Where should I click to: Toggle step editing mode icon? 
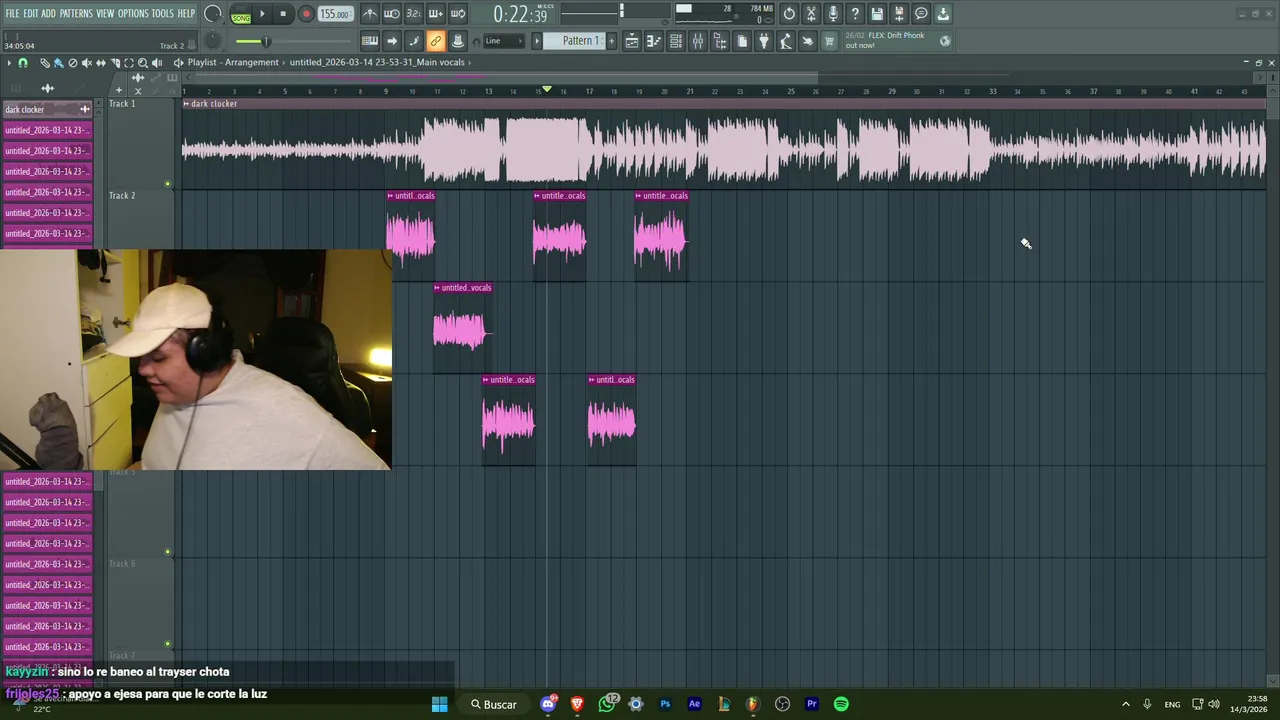point(414,41)
